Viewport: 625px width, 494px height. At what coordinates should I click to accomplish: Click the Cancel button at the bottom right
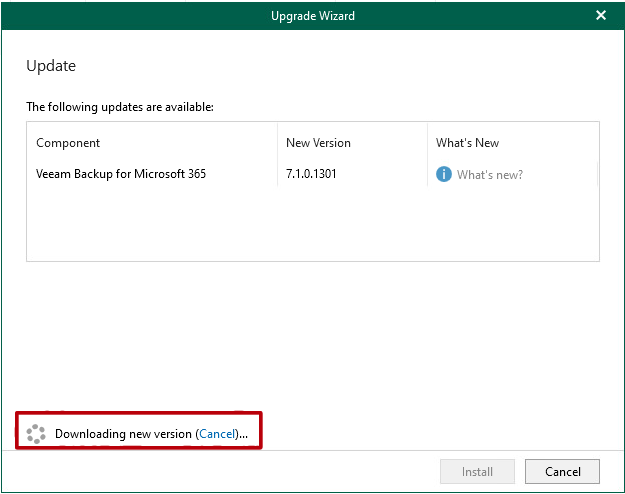[562, 472]
